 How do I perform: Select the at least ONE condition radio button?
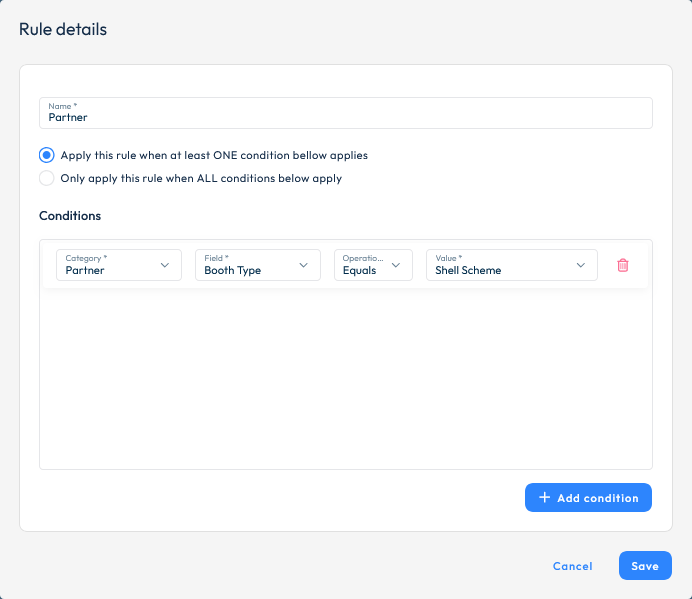click(x=46, y=155)
